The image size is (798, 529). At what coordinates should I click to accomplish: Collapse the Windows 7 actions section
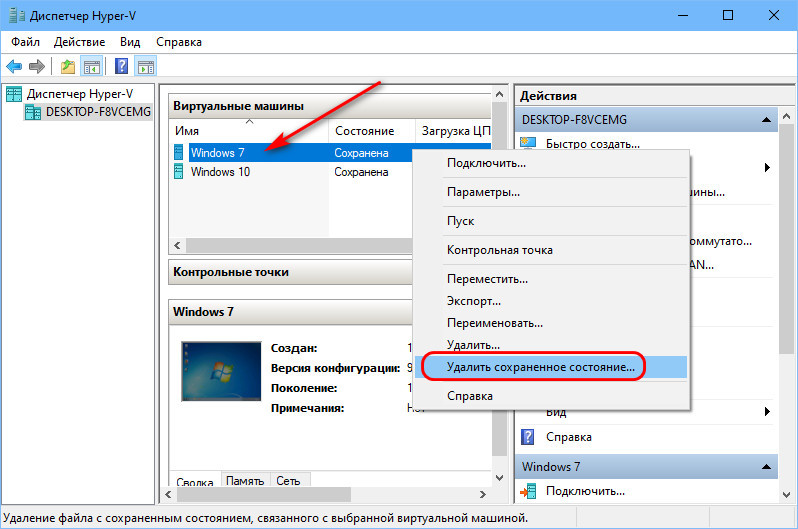(x=766, y=466)
